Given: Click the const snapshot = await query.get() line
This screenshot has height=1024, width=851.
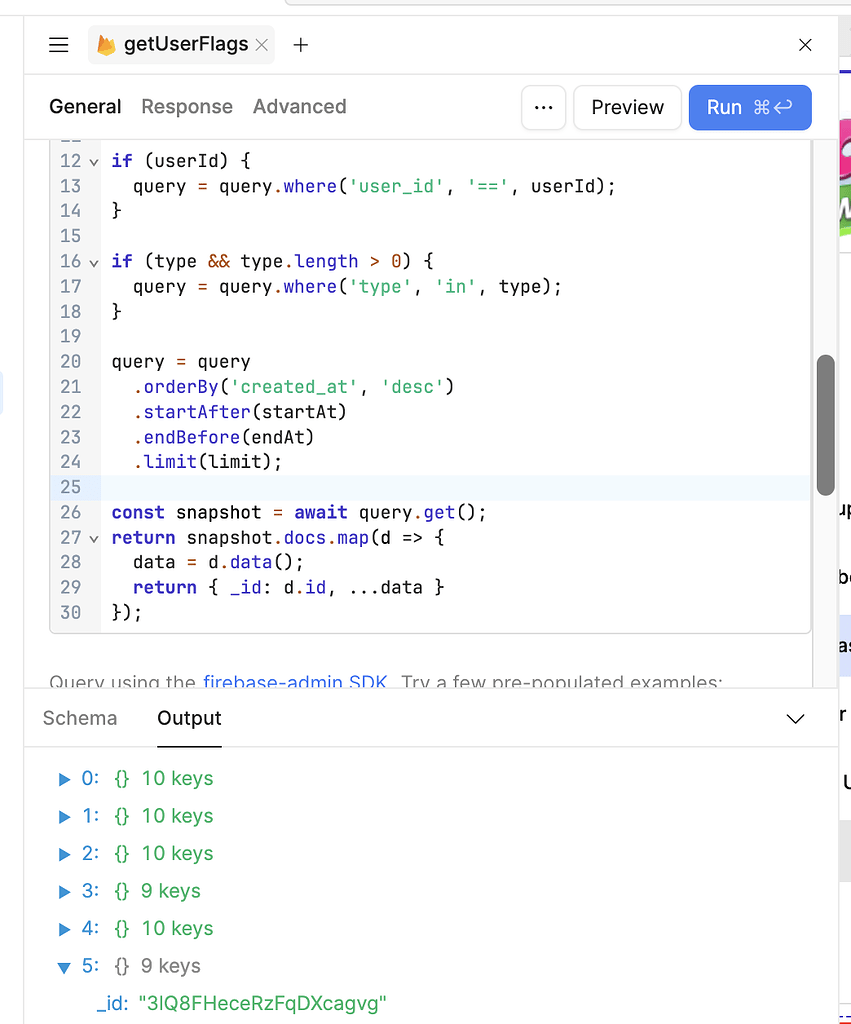Looking at the screenshot, I should click(x=299, y=513).
